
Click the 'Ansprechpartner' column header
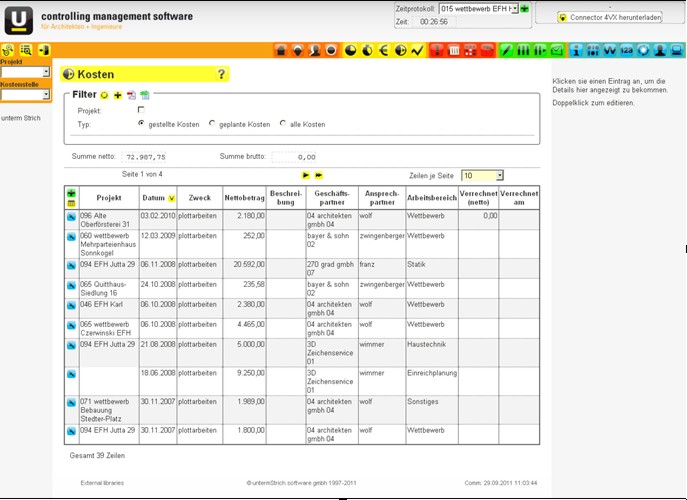click(382, 198)
